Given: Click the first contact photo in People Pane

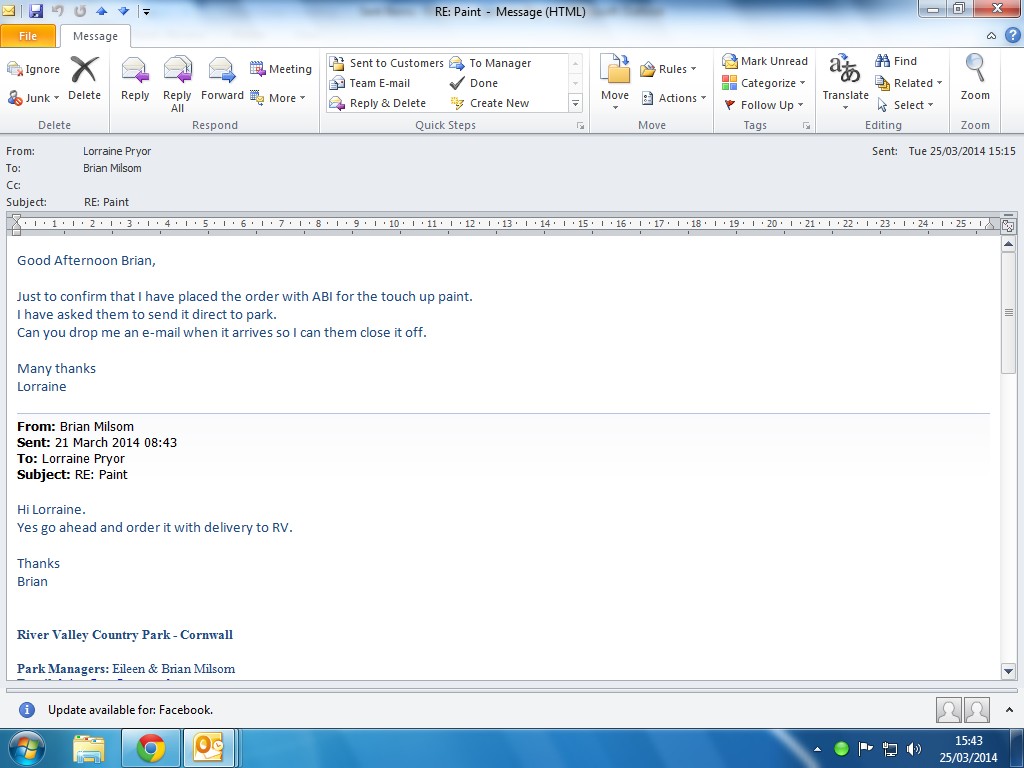Looking at the screenshot, I should point(948,710).
